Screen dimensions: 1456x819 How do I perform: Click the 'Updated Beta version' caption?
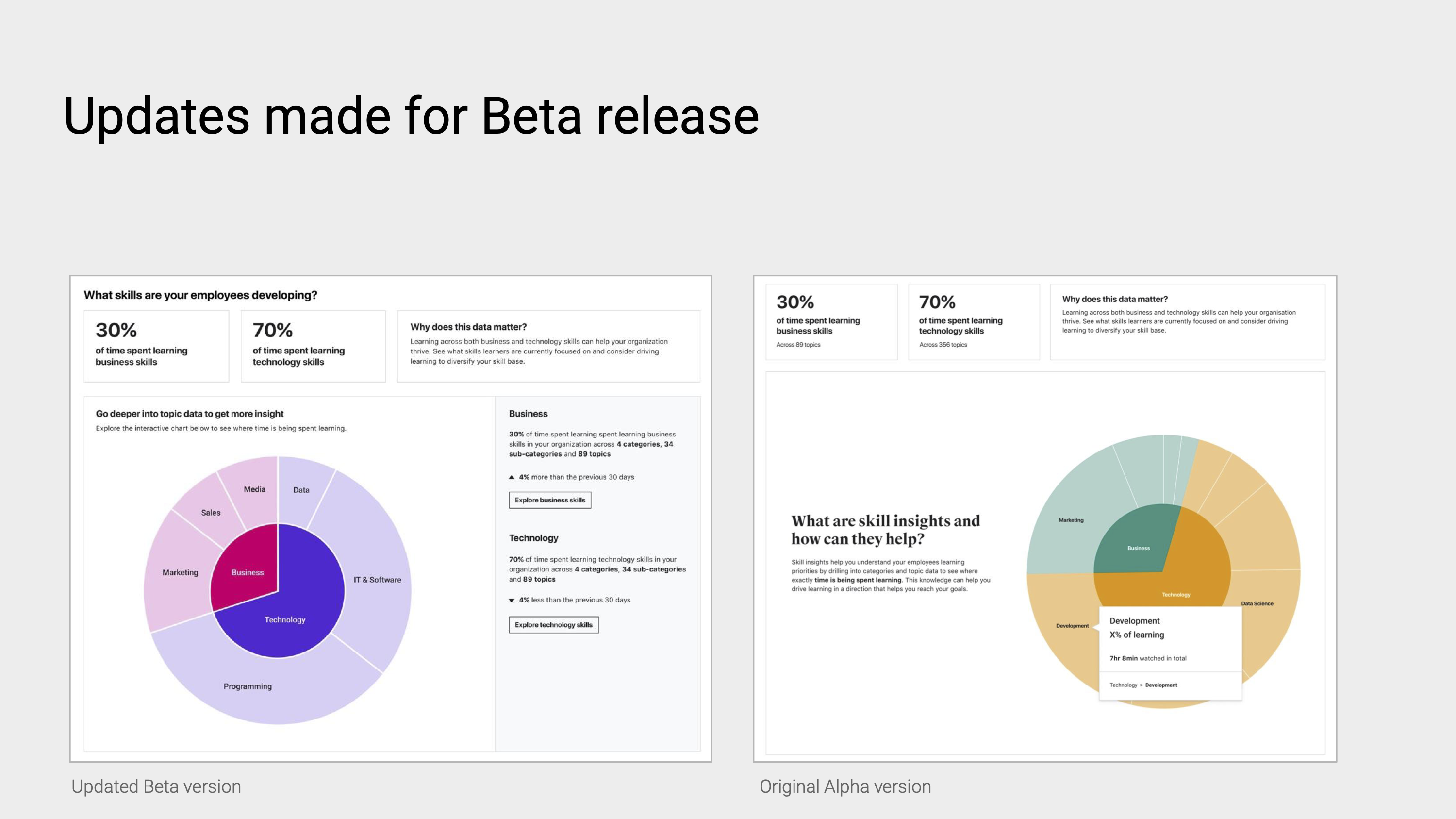click(156, 787)
